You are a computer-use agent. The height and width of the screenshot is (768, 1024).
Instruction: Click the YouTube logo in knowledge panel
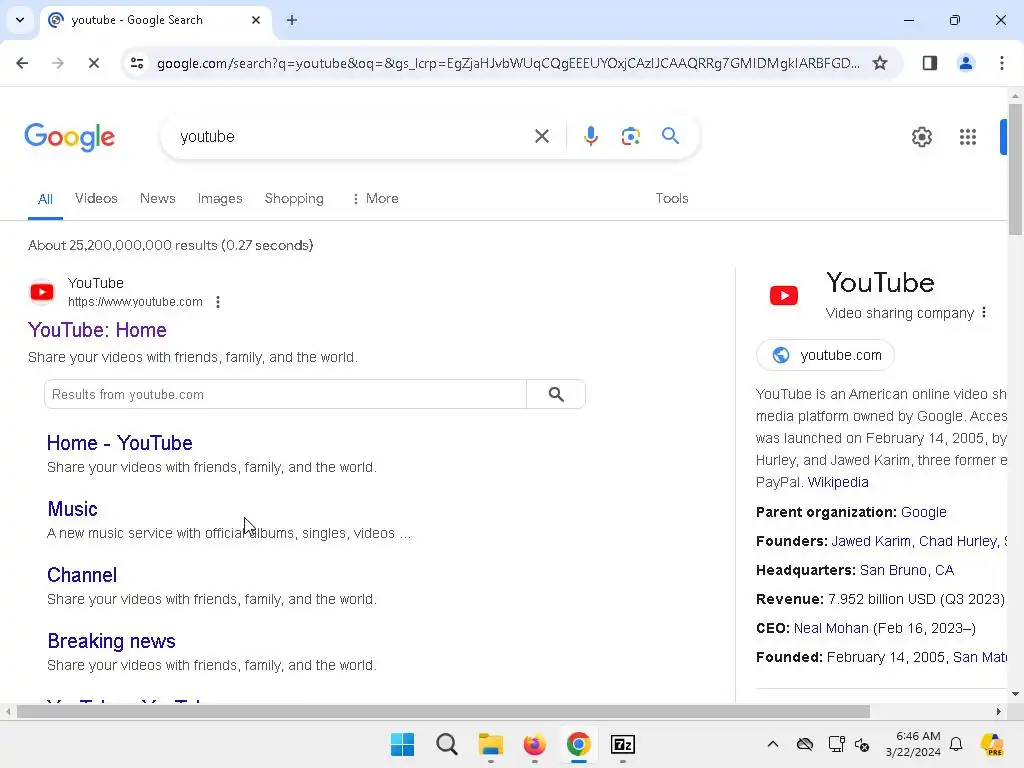[784, 295]
